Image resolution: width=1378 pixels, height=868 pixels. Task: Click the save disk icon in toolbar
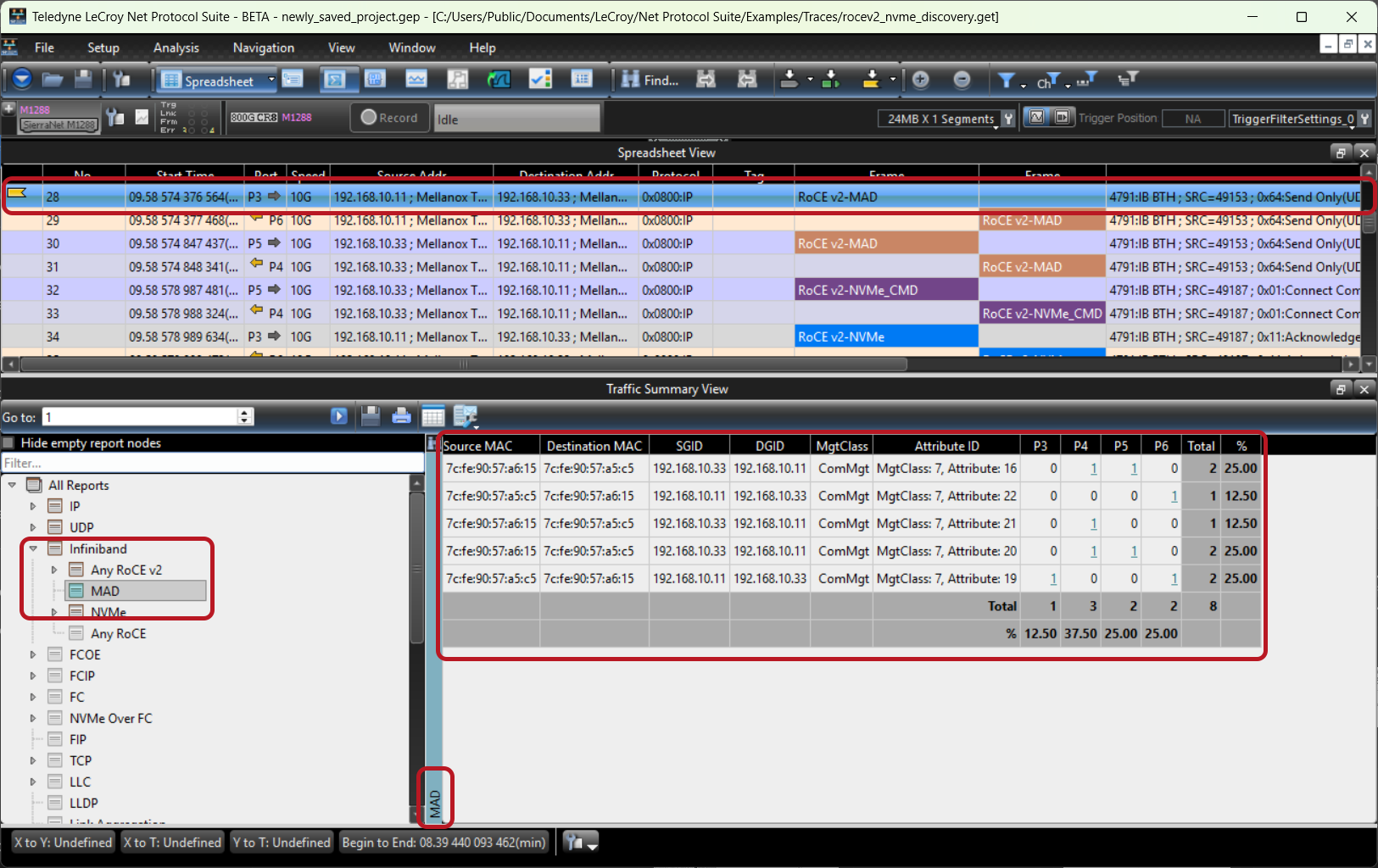click(x=83, y=80)
